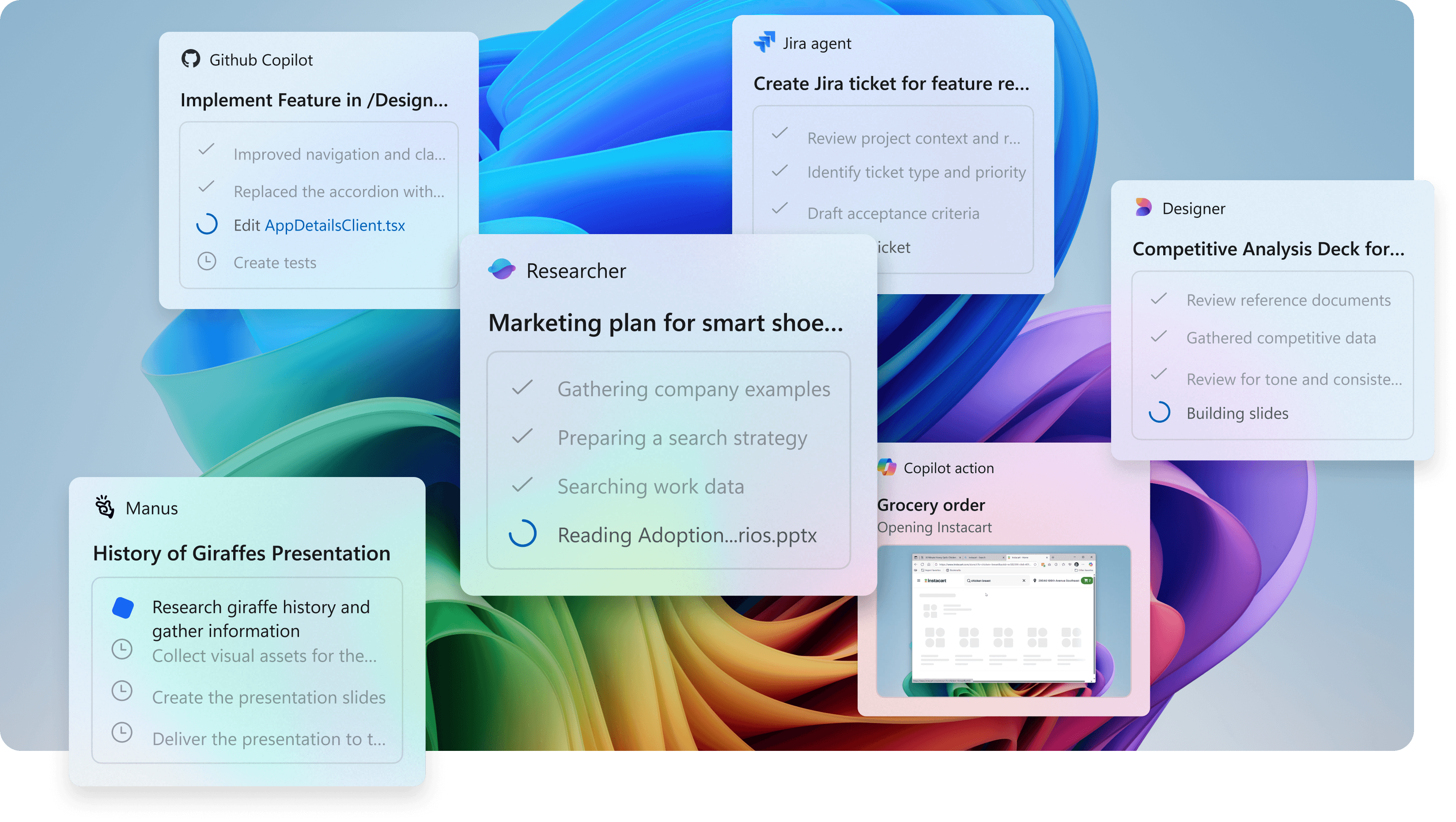Click the "Gathered competitive data" step text

[1282, 338]
